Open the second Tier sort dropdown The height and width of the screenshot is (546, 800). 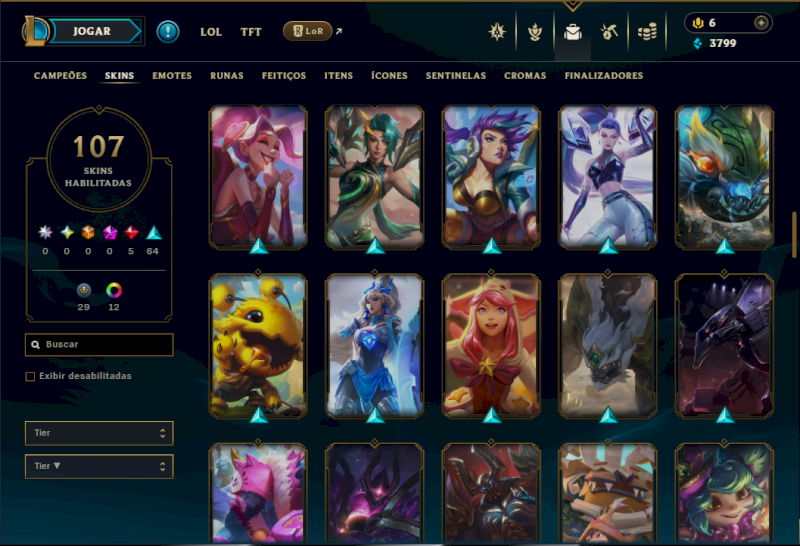(x=99, y=466)
